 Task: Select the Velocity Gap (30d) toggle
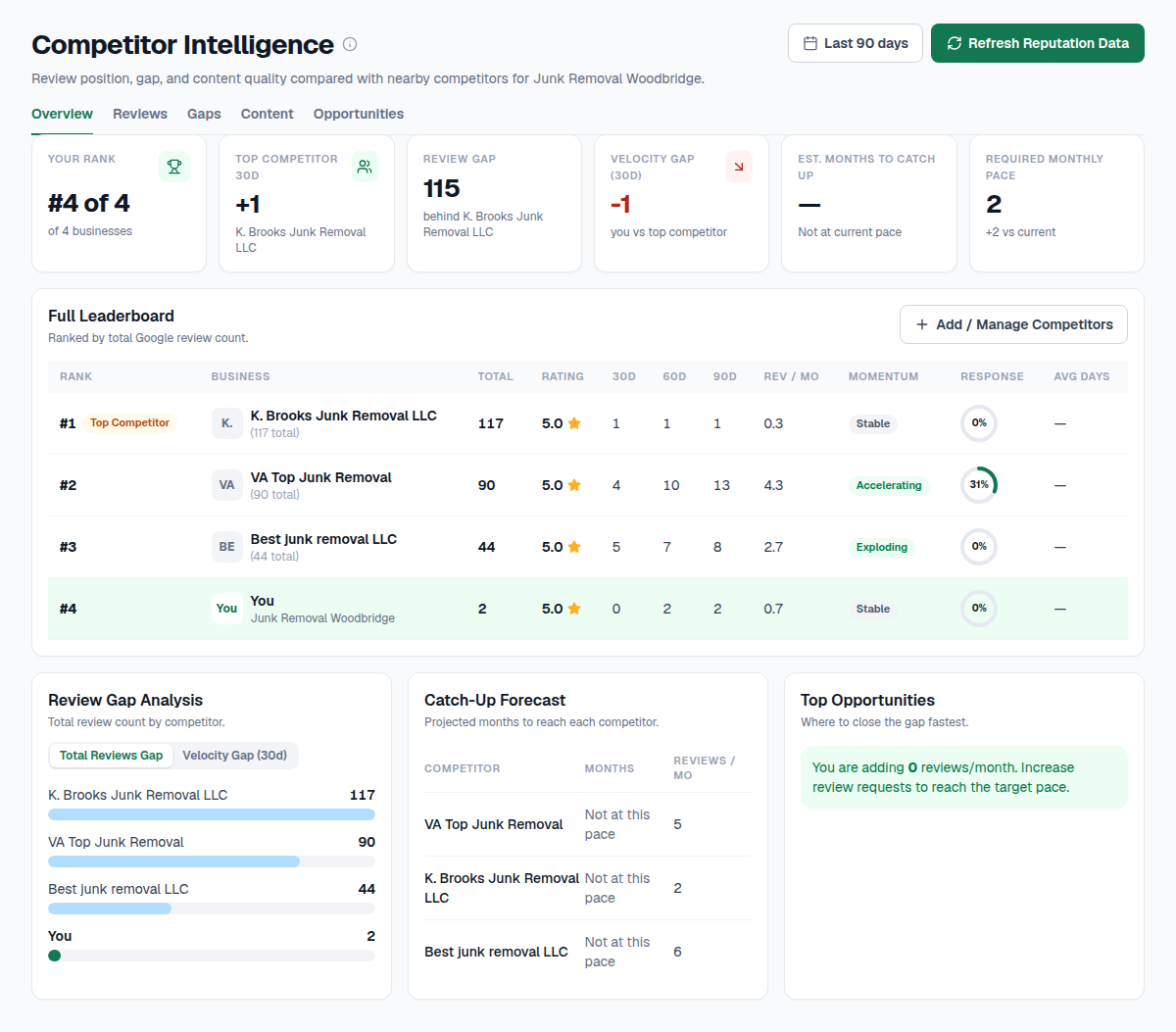pos(235,756)
